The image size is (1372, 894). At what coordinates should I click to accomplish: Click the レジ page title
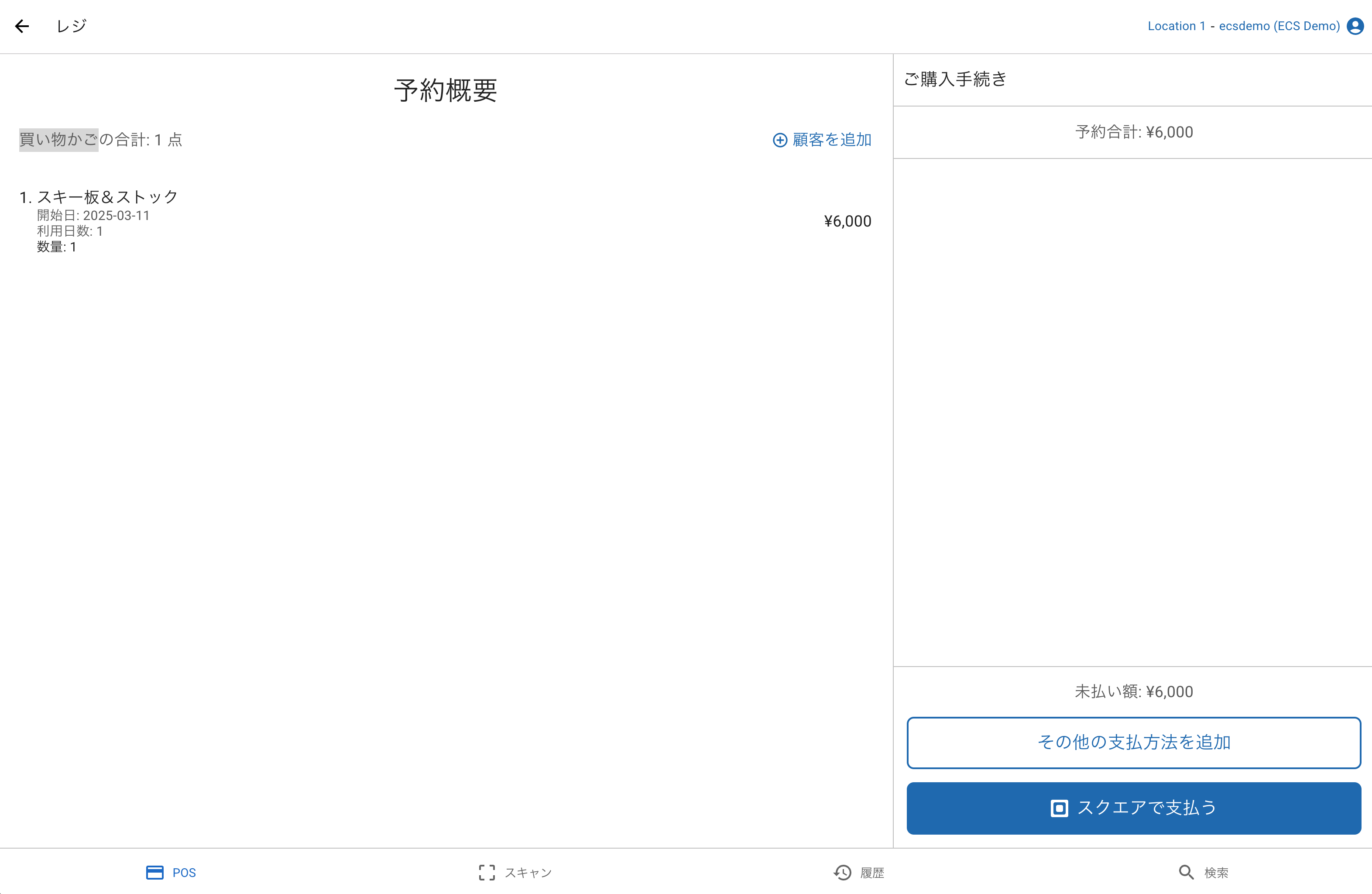(72, 26)
